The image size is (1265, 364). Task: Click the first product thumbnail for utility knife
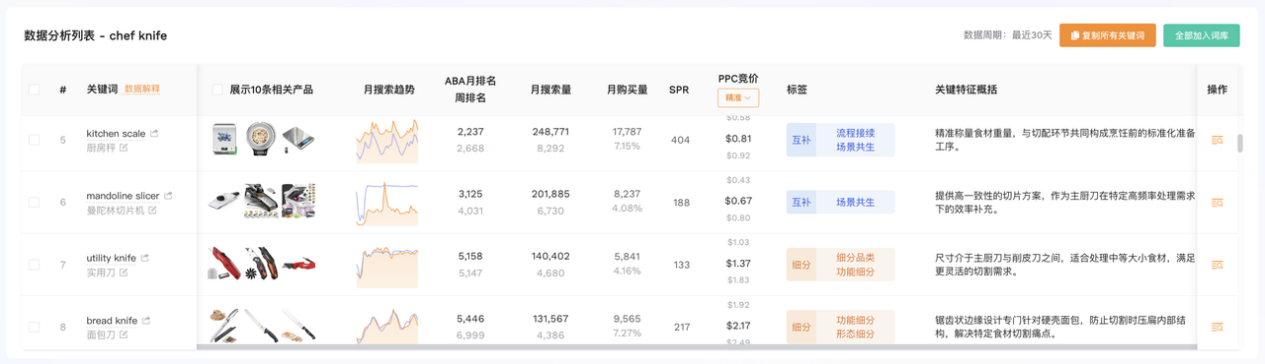pos(225,264)
